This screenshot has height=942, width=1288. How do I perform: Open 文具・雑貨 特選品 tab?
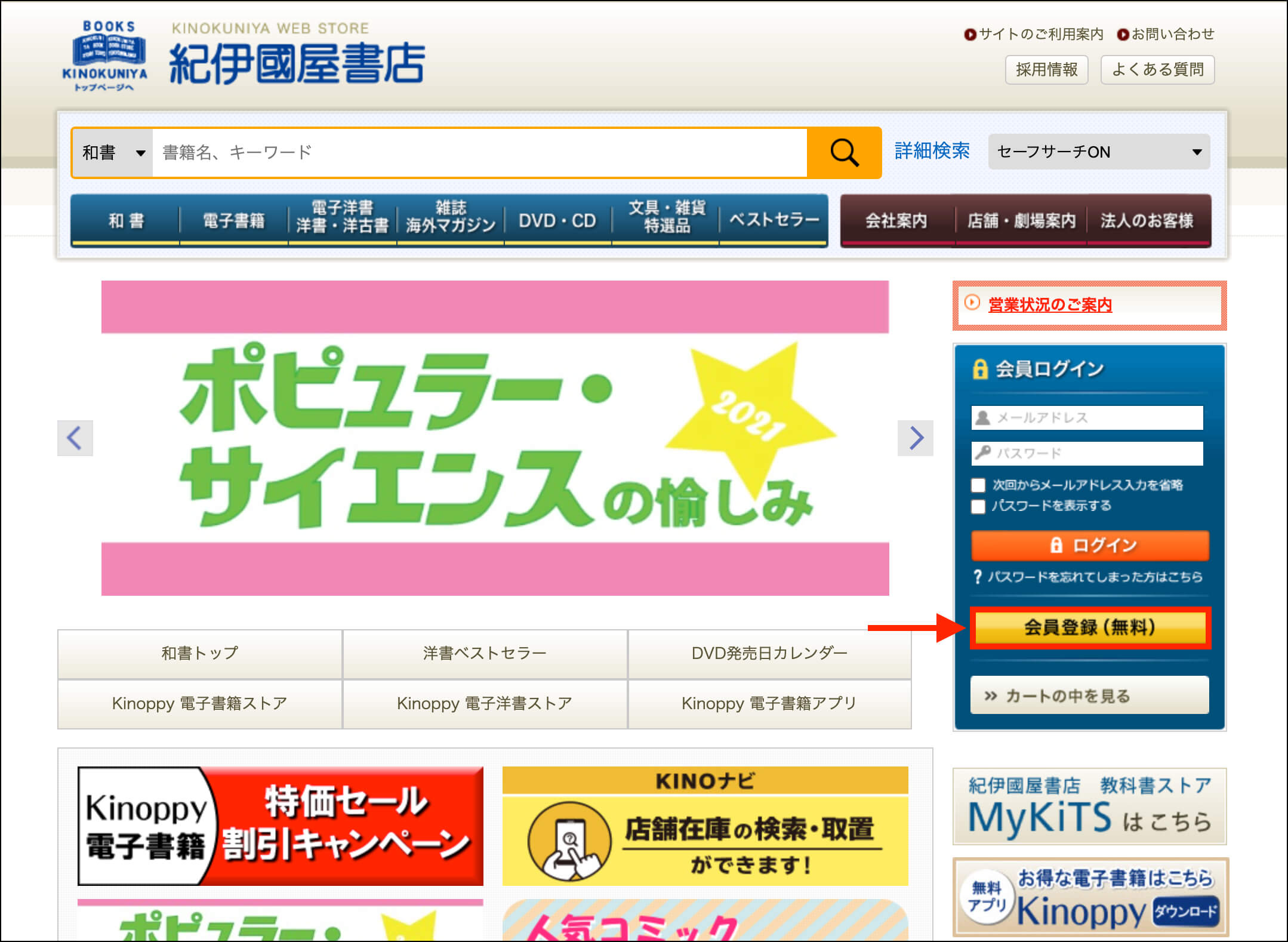(666, 220)
